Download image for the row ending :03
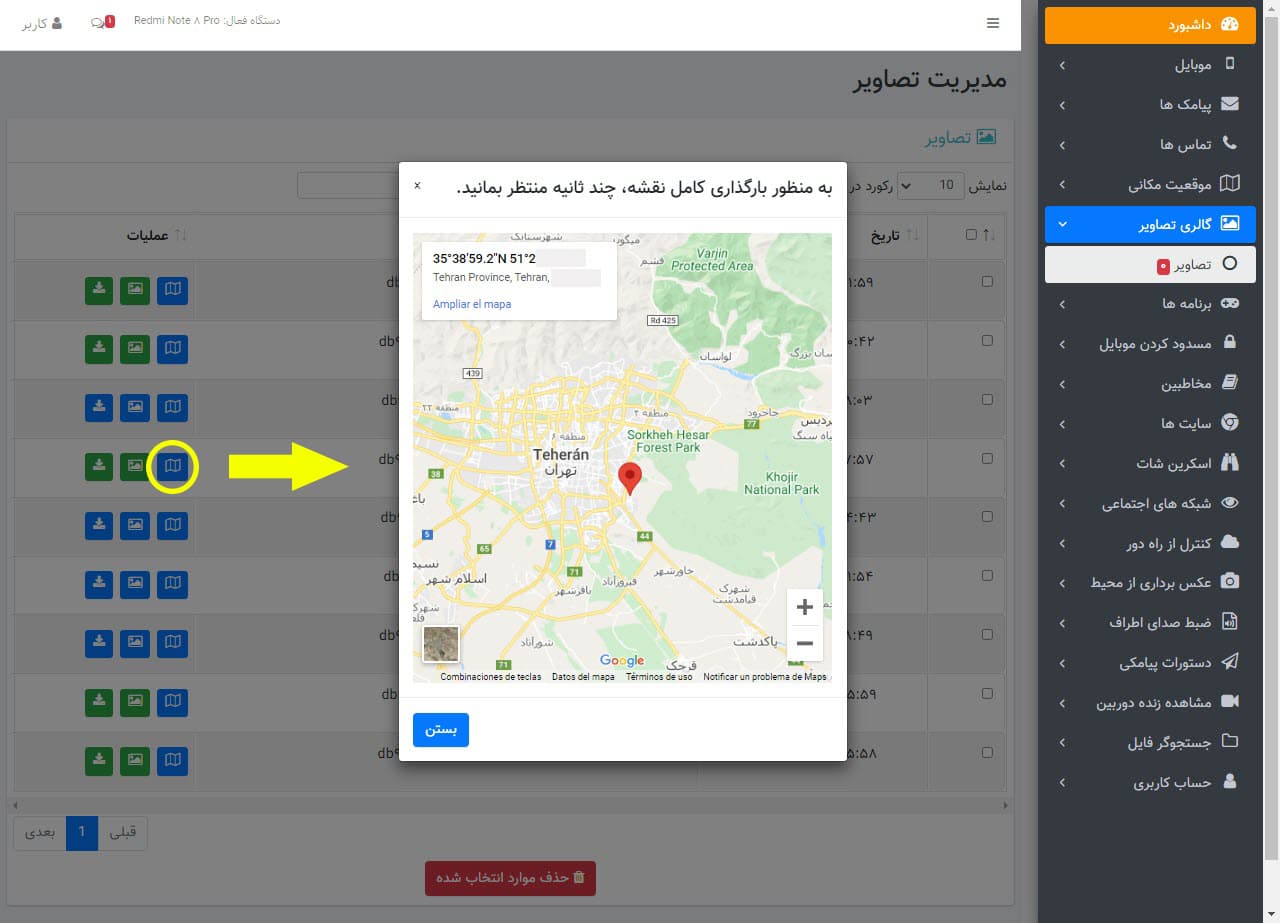Image resolution: width=1280 pixels, height=923 pixels. pyautogui.click(x=98, y=408)
